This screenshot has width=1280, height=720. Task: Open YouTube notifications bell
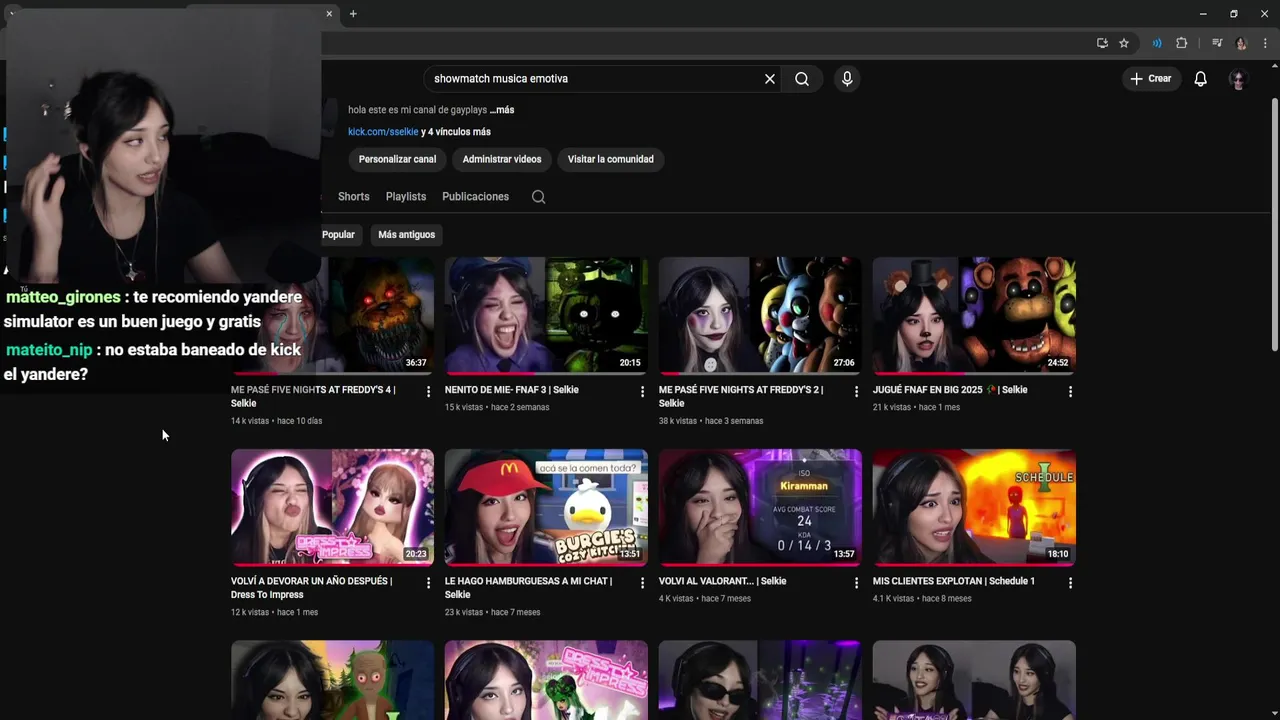(1201, 79)
